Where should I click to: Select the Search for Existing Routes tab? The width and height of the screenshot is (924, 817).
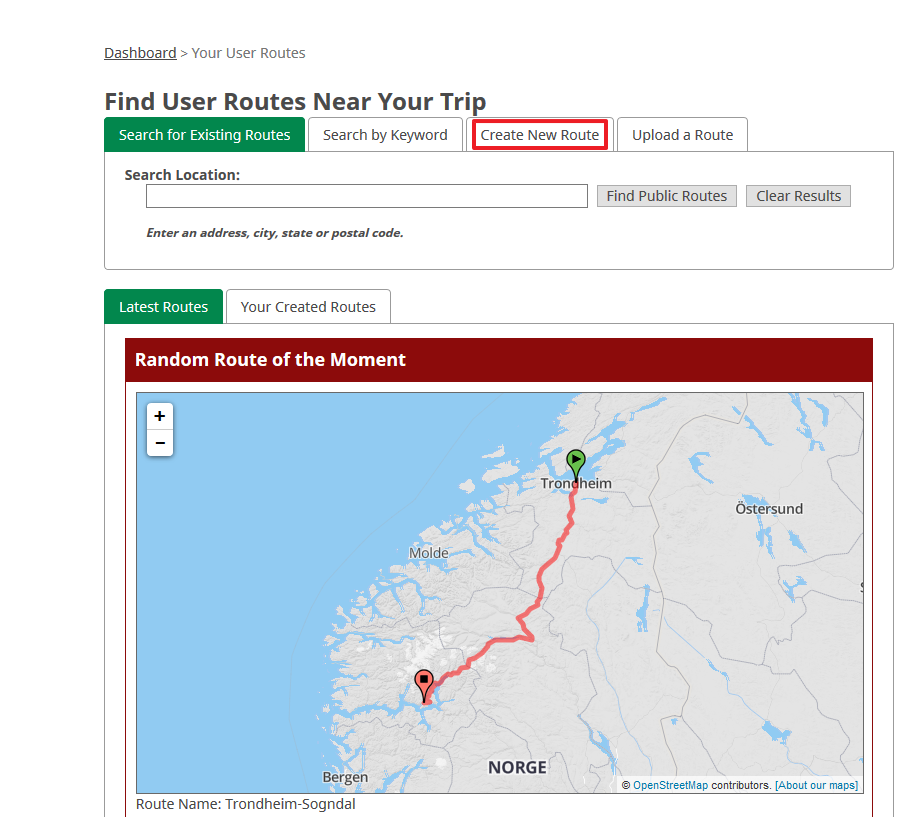204,135
